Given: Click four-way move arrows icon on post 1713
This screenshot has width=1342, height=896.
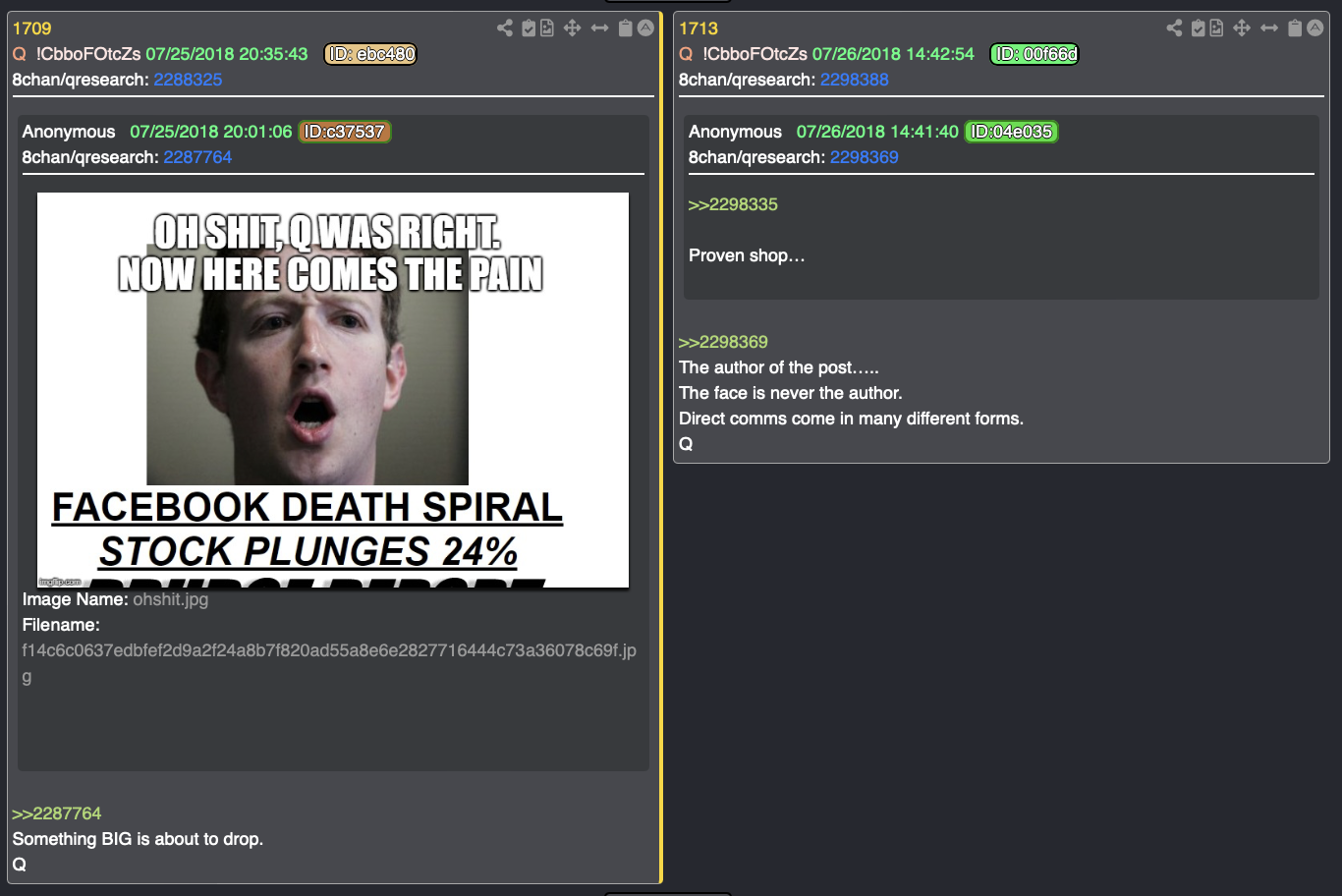Looking at the screenshot, I should tap(1242, 28).
